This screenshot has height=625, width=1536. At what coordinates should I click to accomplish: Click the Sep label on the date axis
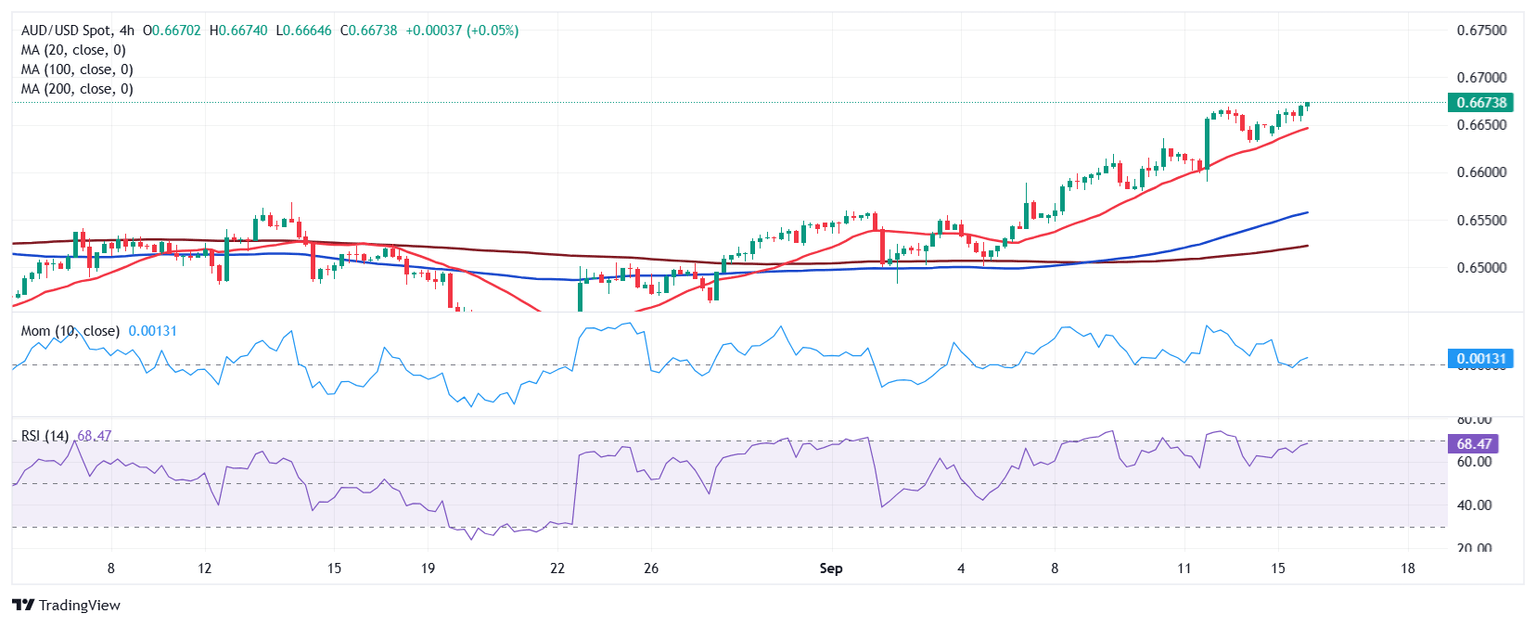(x=831, y=568)
